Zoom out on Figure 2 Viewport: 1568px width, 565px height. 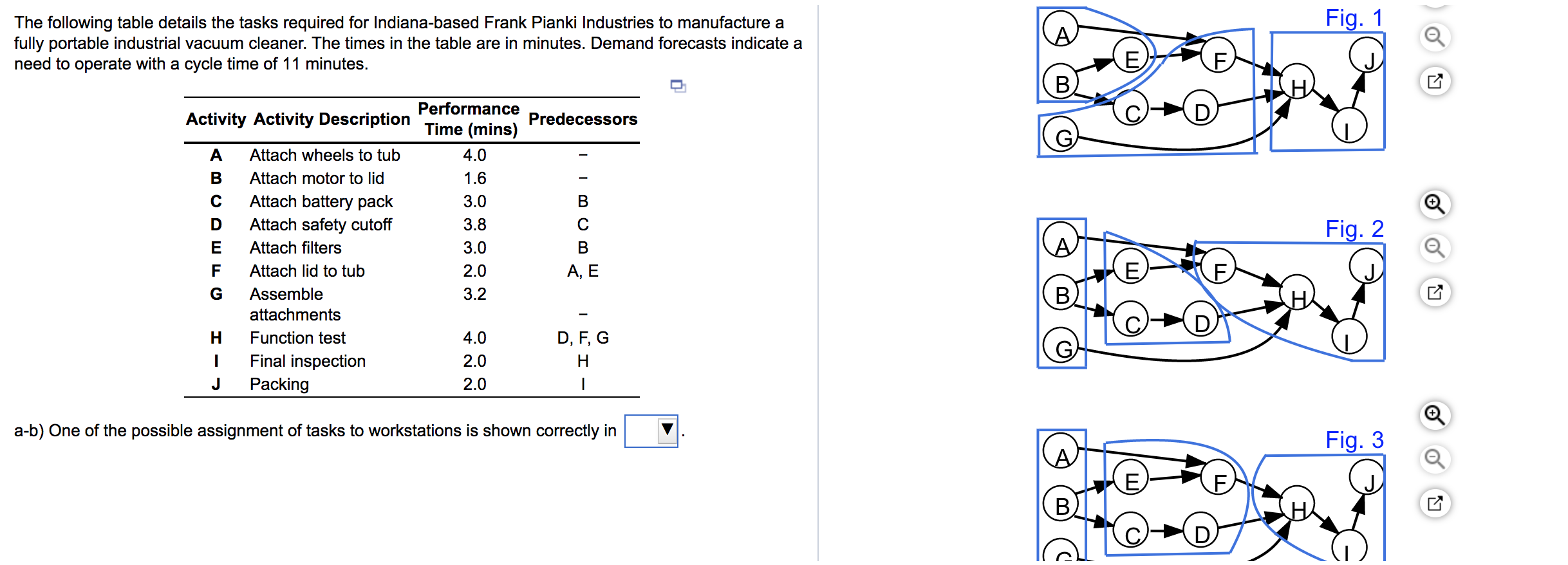pyautogui.click(x=1434, y=246)
